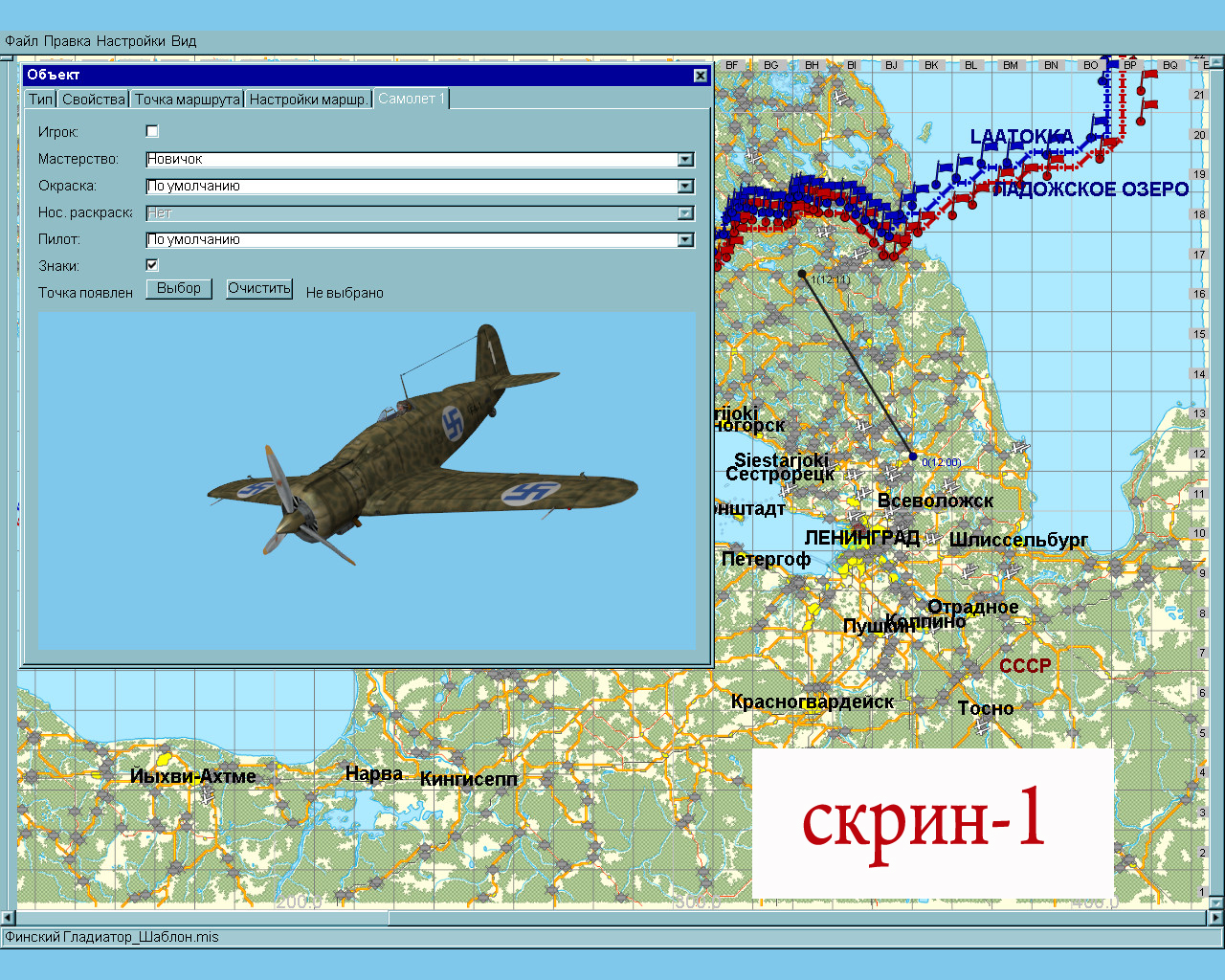The image size is (1225, 980).
Task: Open the Точка маршрута tab
Action: tap(187, 100)
